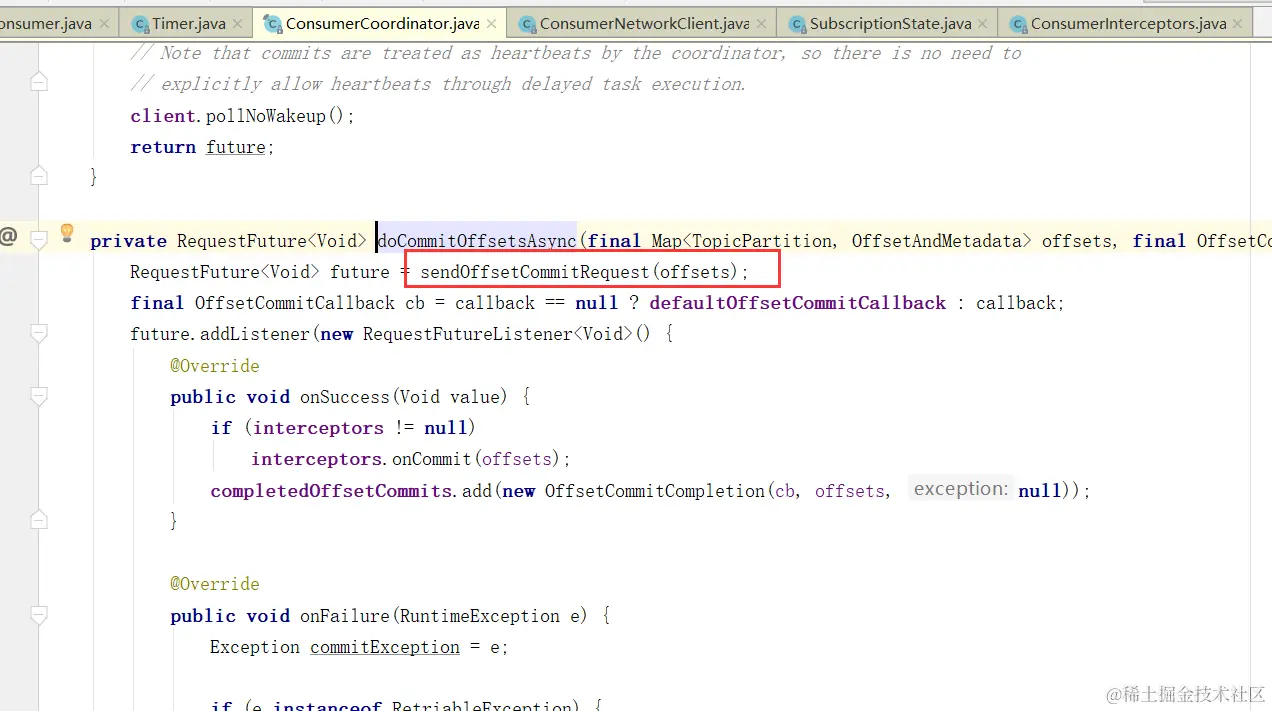Click the addListener method call
The width and height of the screenshot is (1272, 711).
(x=255, y=334)
